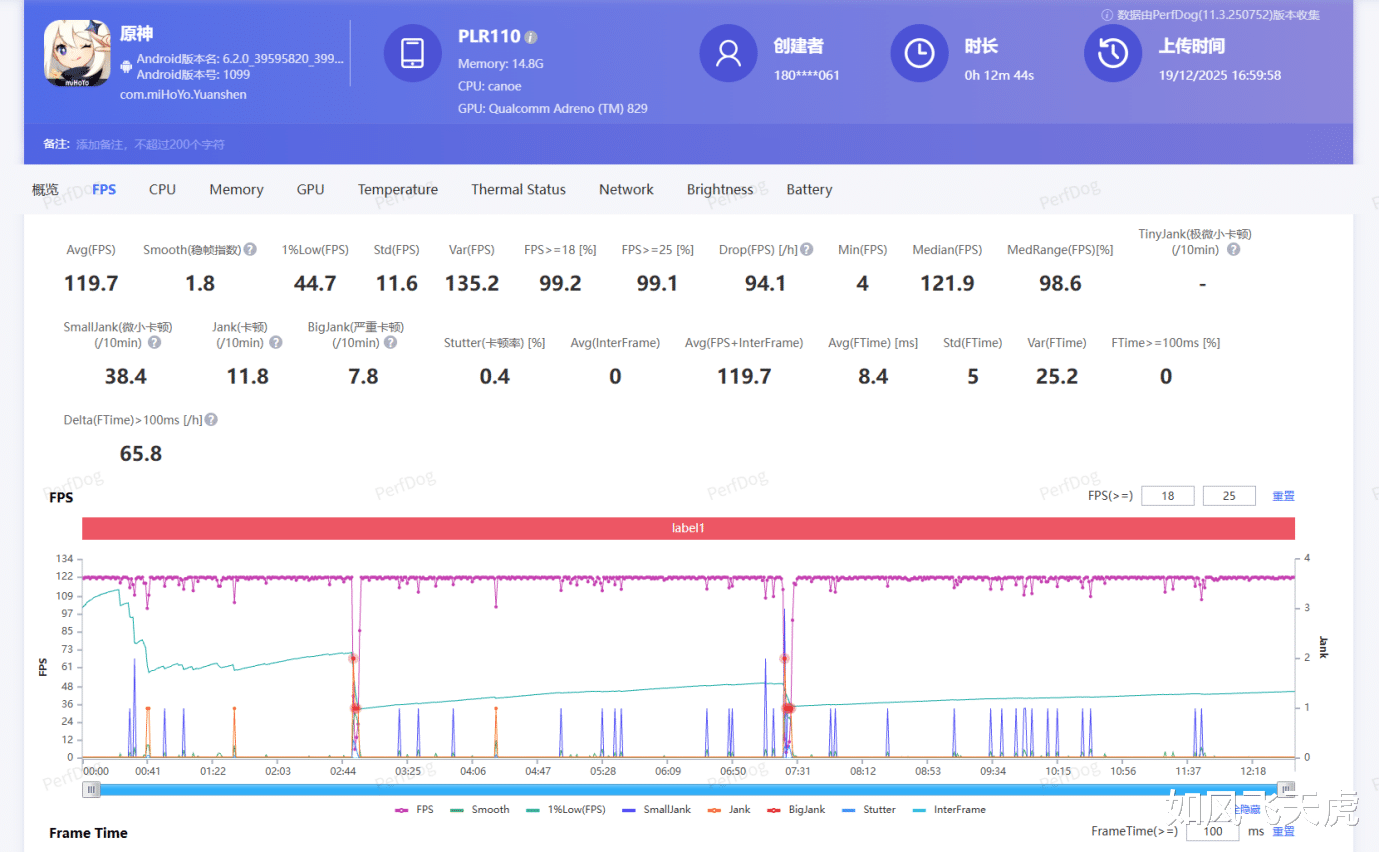The height and width of the screenshot is (852, 1379).
Task: Click the FPS threshold field showing 18
Action: coord(1167,496)
